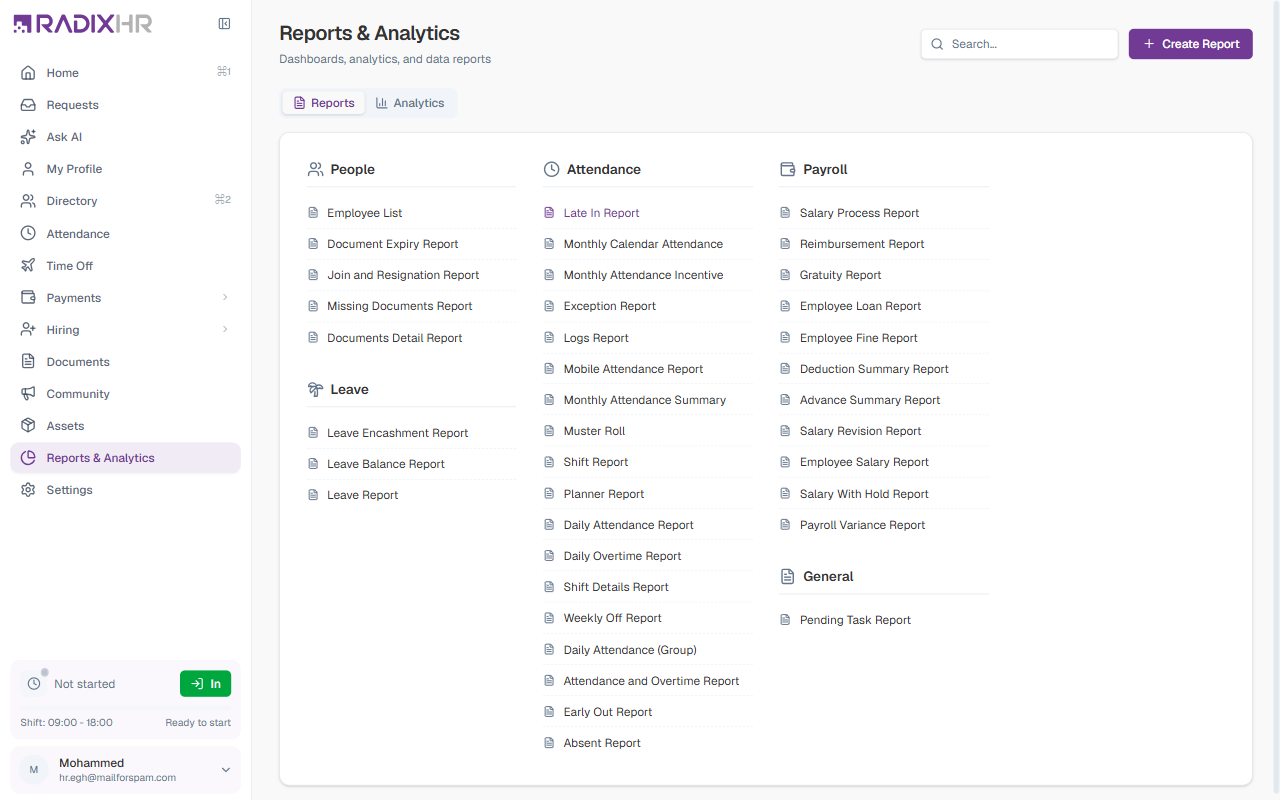Click the document icon beside Employee List
The image size is (1280, 800).
click(x=313, y=213)
